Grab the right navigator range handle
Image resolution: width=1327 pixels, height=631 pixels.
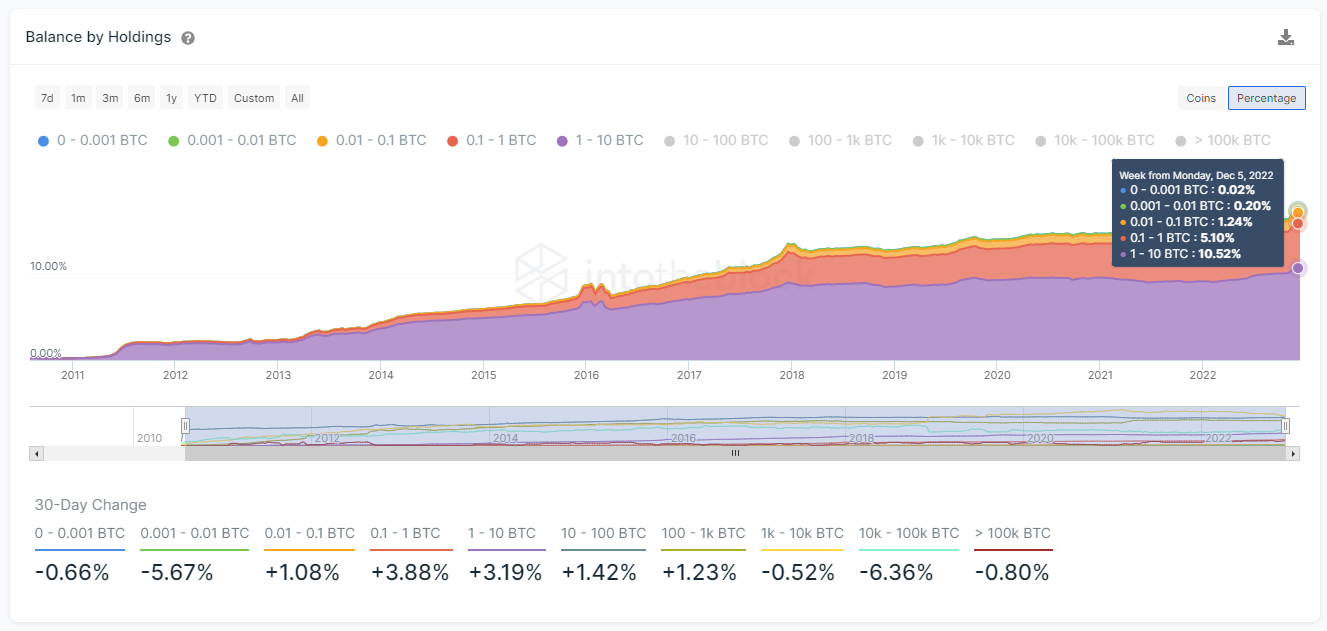[1286, 426]
